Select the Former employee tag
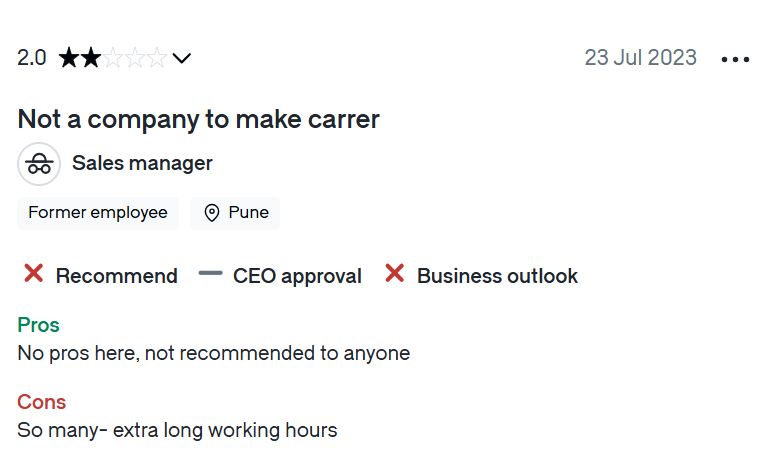Screen dimensions: 781x459 (x=98, y=213)
